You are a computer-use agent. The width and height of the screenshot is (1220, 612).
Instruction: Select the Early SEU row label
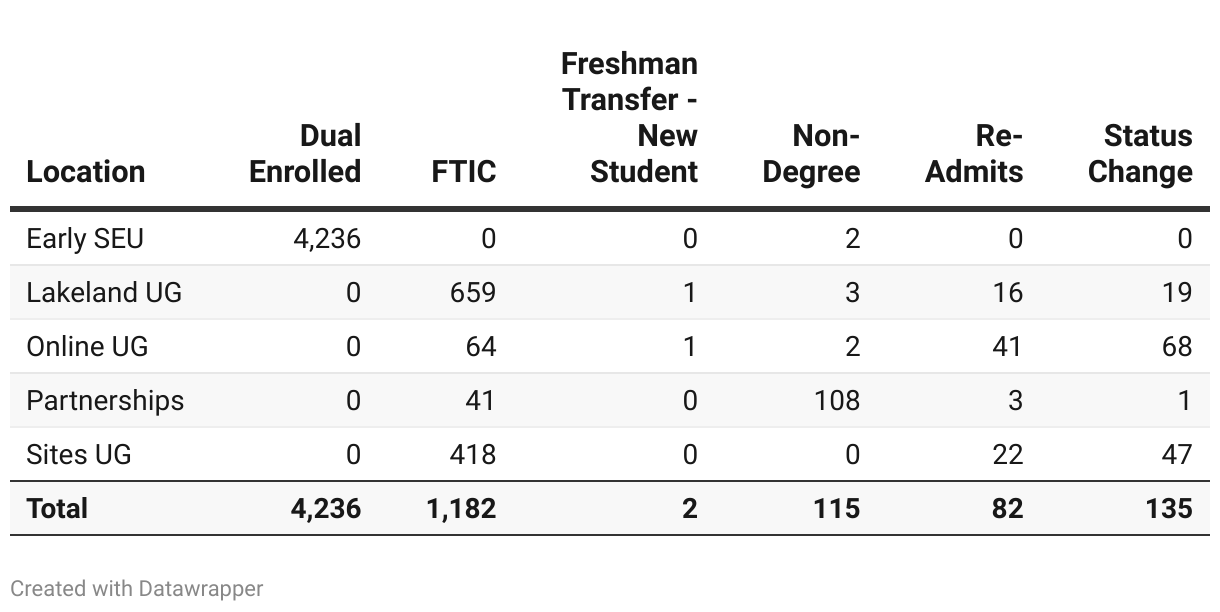point(85,239)
